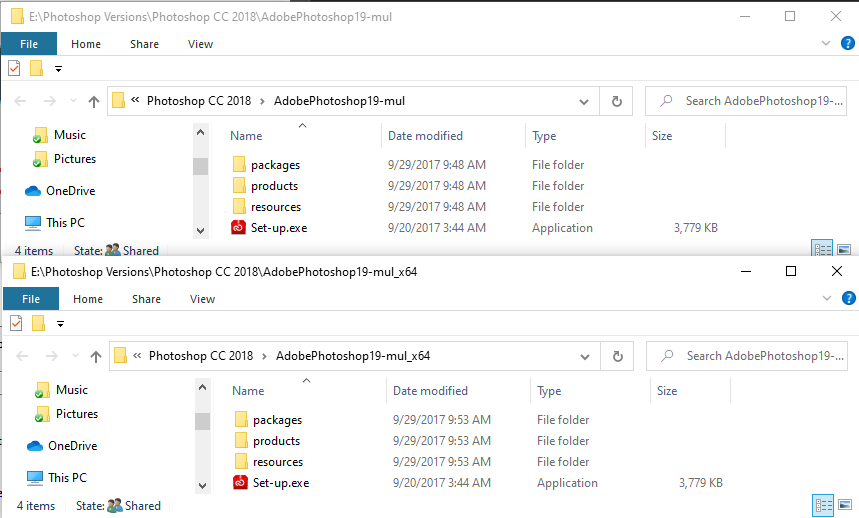Click the Up arrow in the top window
This screenshot has width=859, height=518.
(x=94, y=101)
